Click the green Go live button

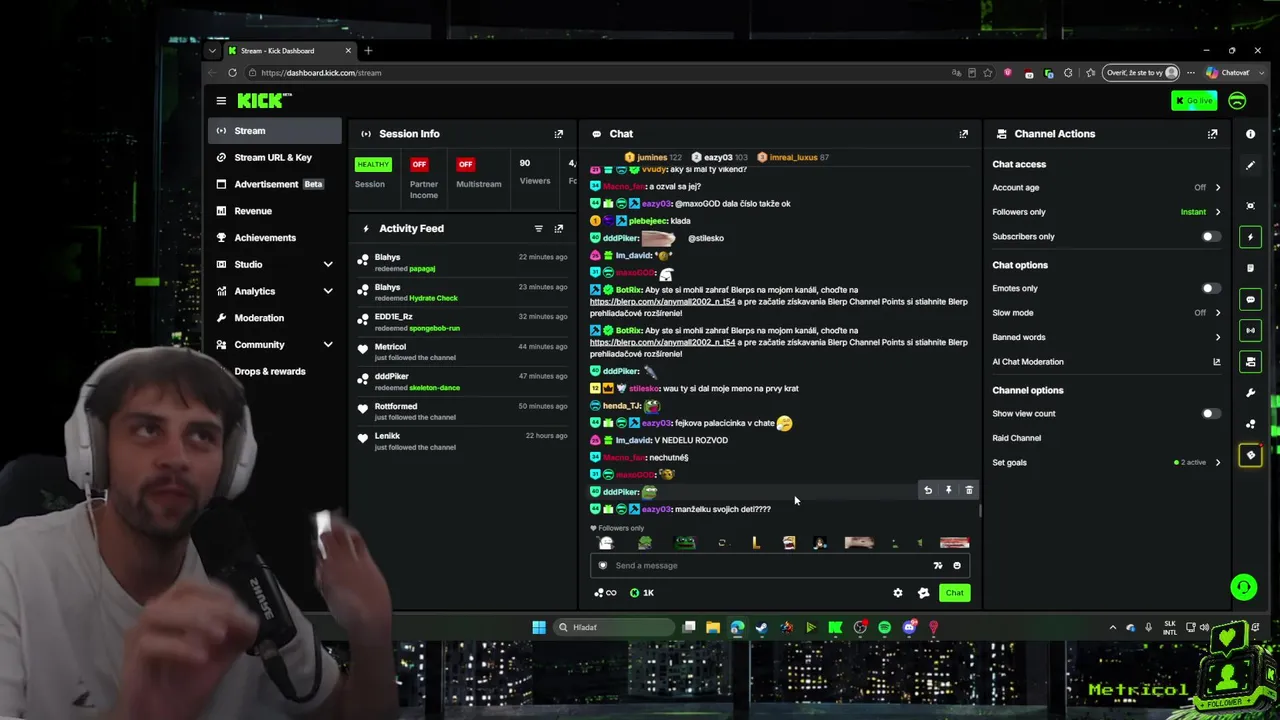1194,101
